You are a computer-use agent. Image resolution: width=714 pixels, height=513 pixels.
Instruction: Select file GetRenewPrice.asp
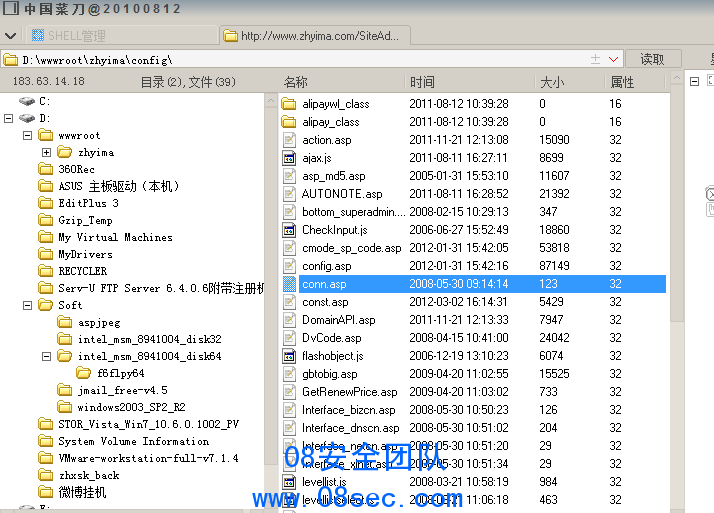click(349, 392)
